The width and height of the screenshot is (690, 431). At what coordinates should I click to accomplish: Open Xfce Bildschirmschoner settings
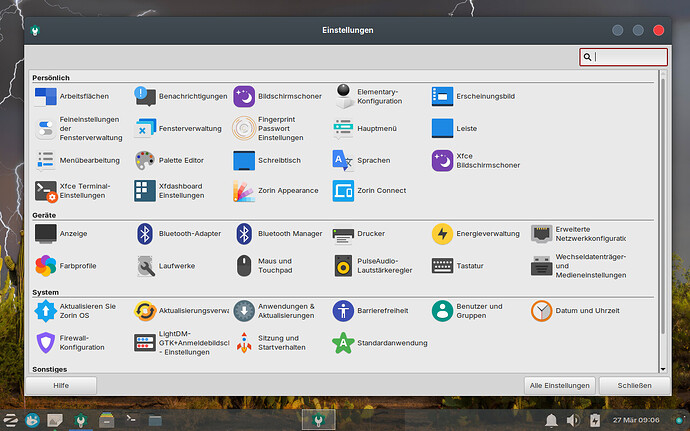click(476, 161)
